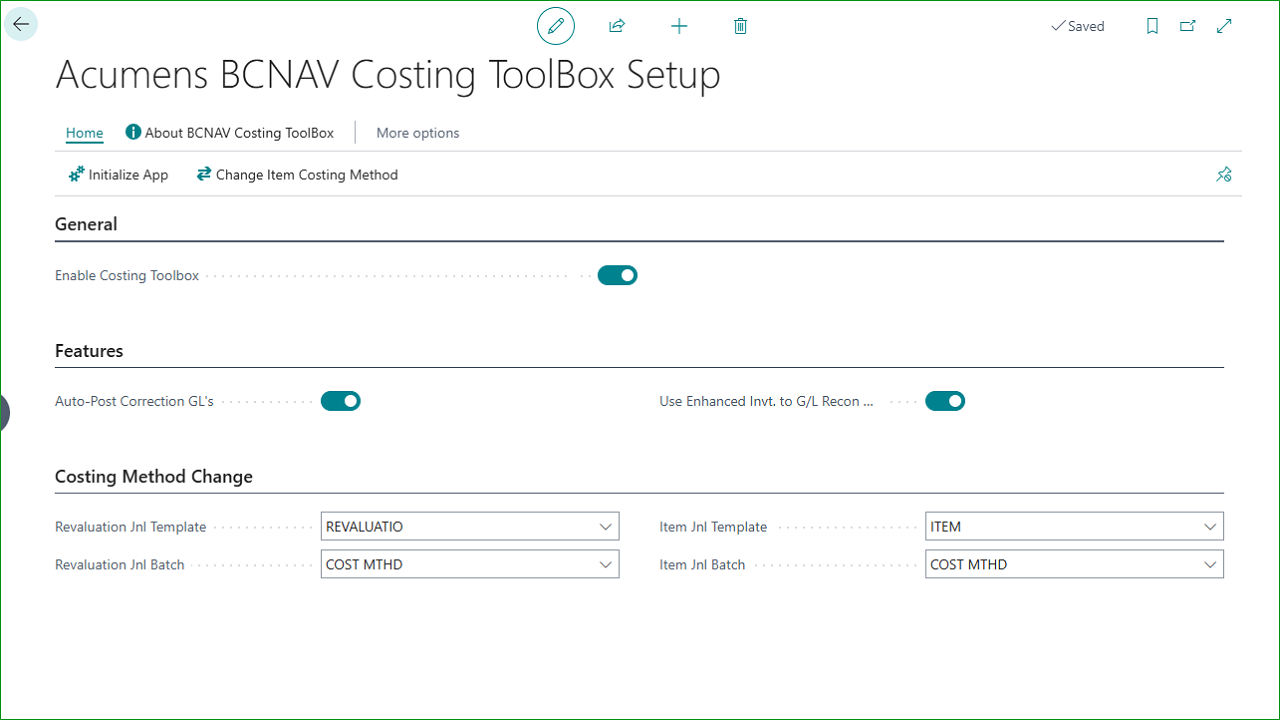Collapse the Costing Method Change section heading
Image resolution: width=1280 pixels, height=720 pixels.
tap(154, 477)
